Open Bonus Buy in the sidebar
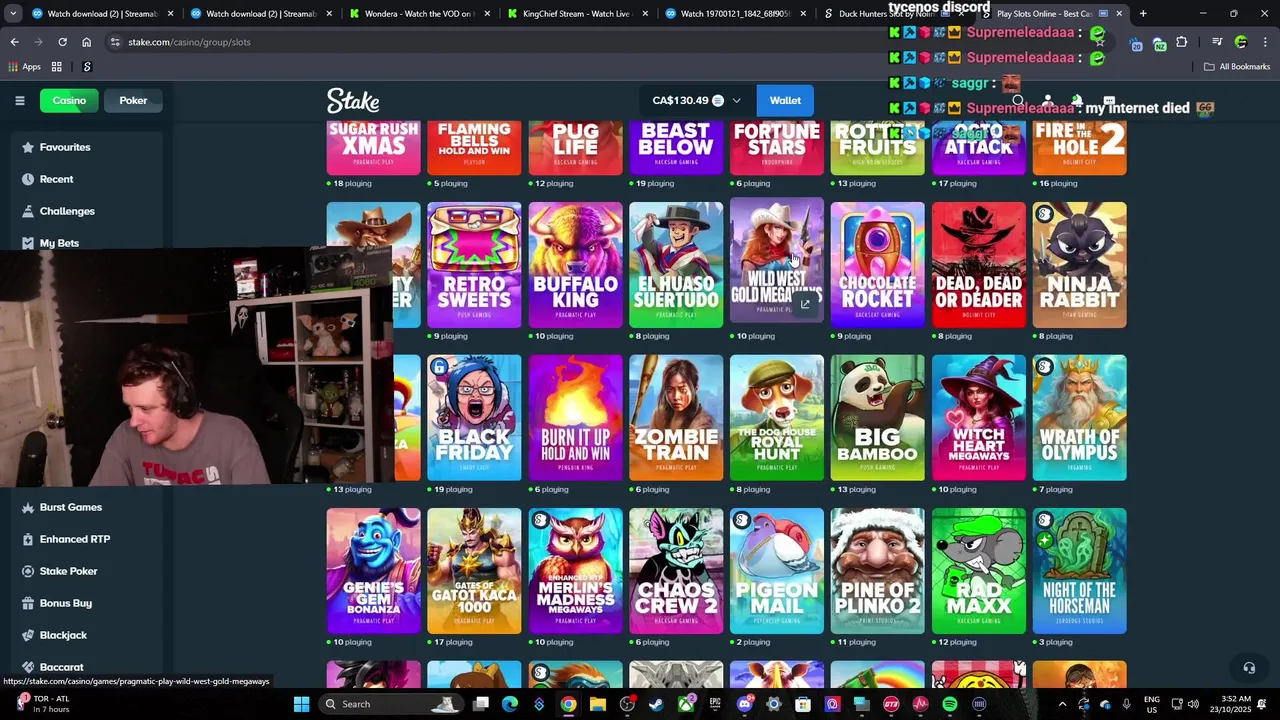 pyautogui.click(x=65, y=603)
